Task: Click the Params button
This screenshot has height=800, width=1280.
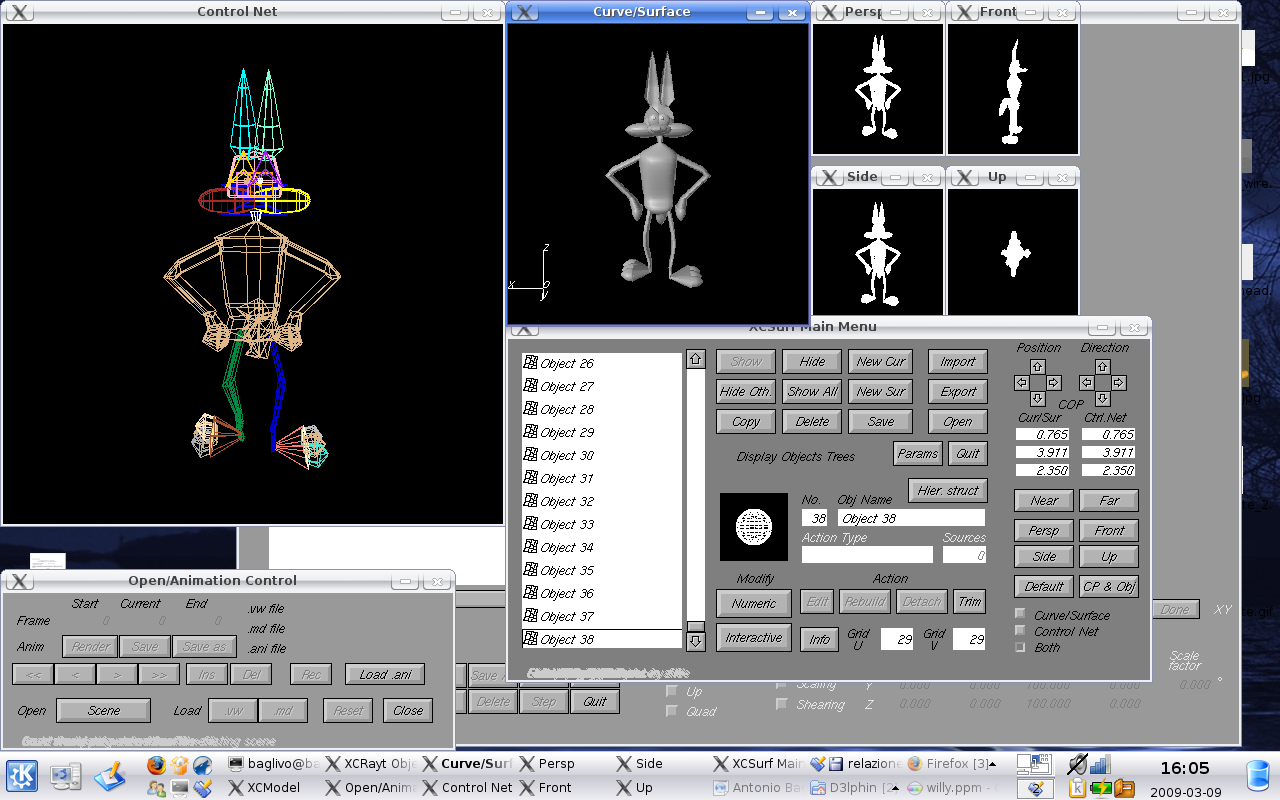Action: (x=918, y=453)
